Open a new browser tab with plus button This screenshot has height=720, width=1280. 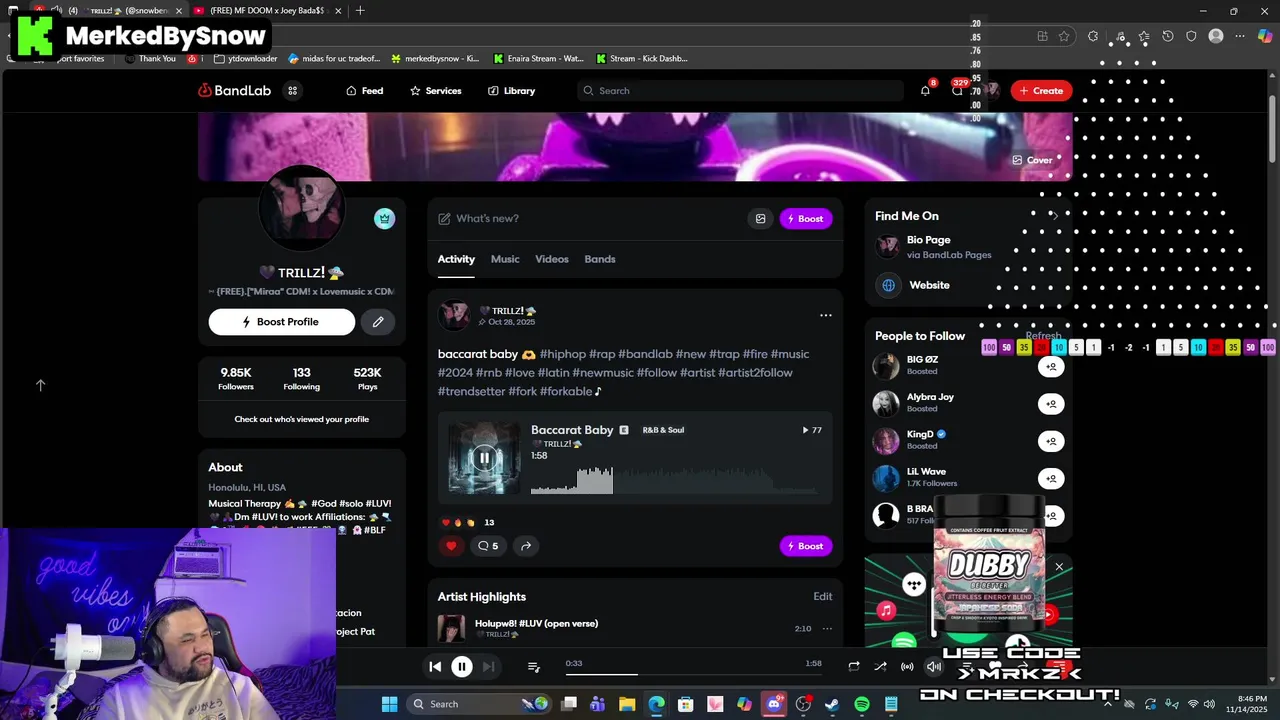click(360, 11)
